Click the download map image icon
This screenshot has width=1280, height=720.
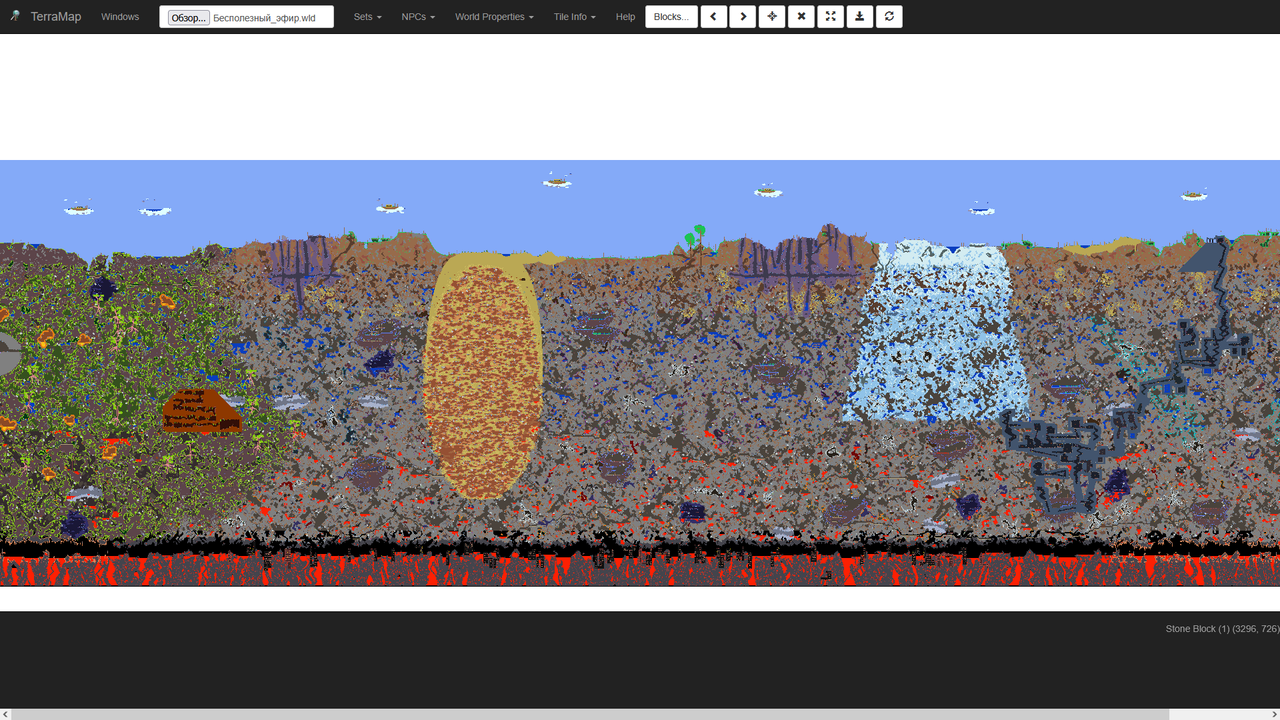click(x=860, y=17)
